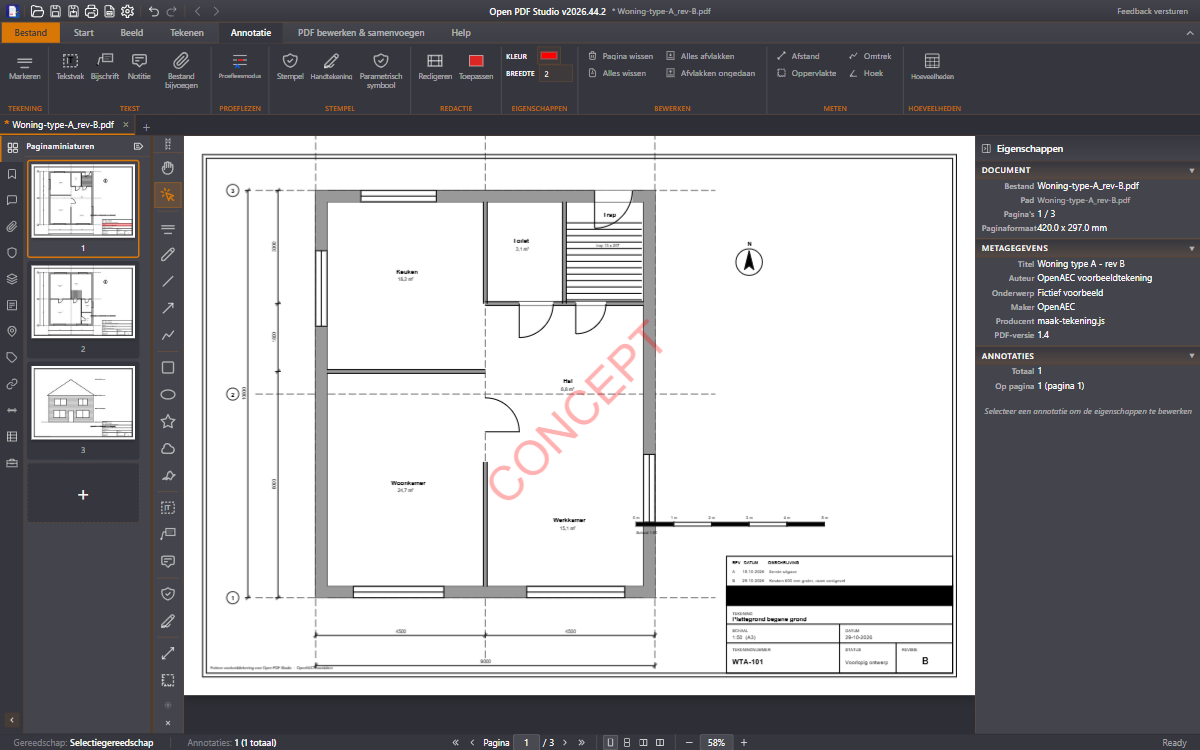Pick the Handtekening signature tool
The width and height of the screenshot is (1200, 750).
click(x=331, y=68)
